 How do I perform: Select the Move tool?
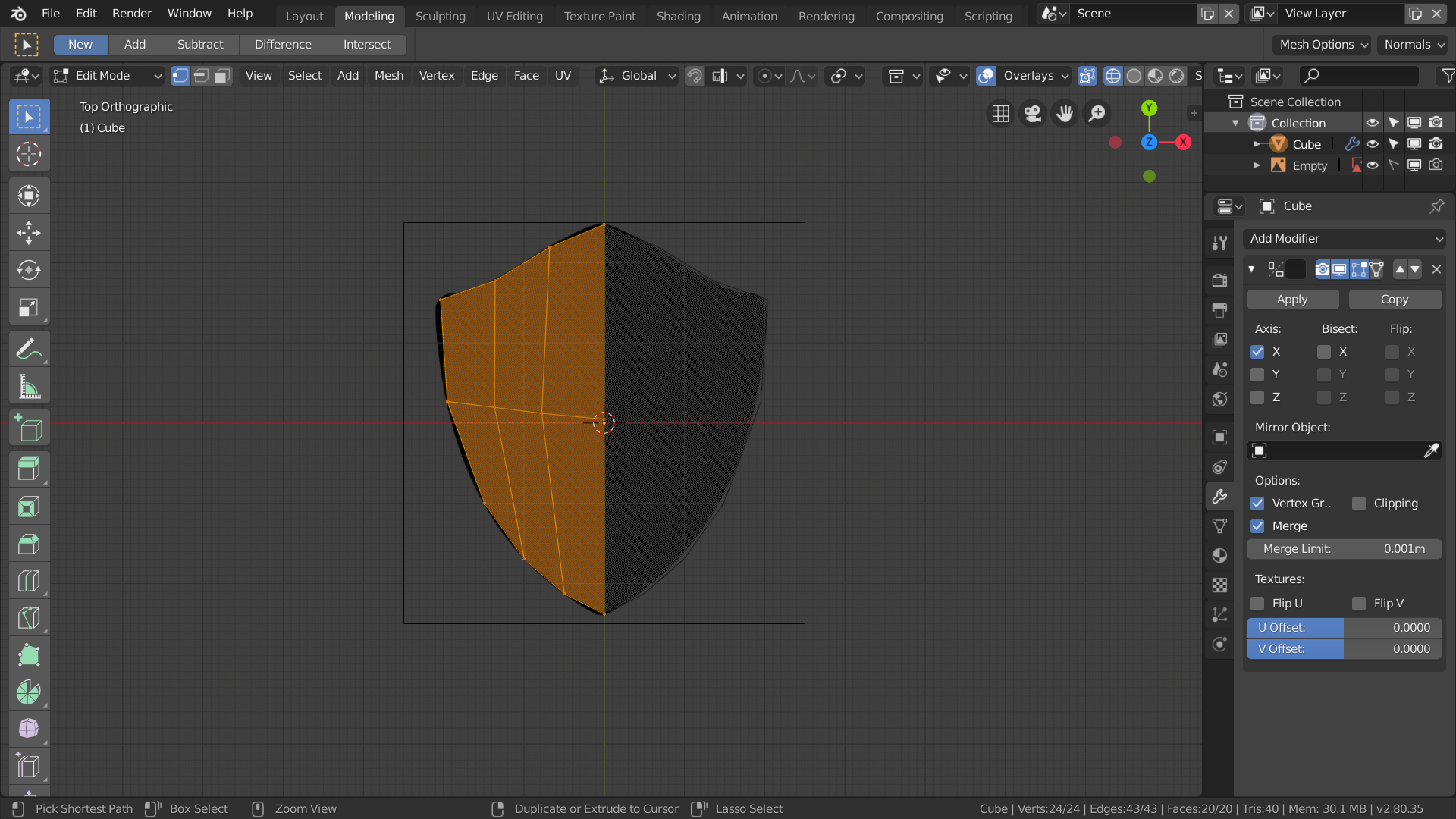[29, 233]
